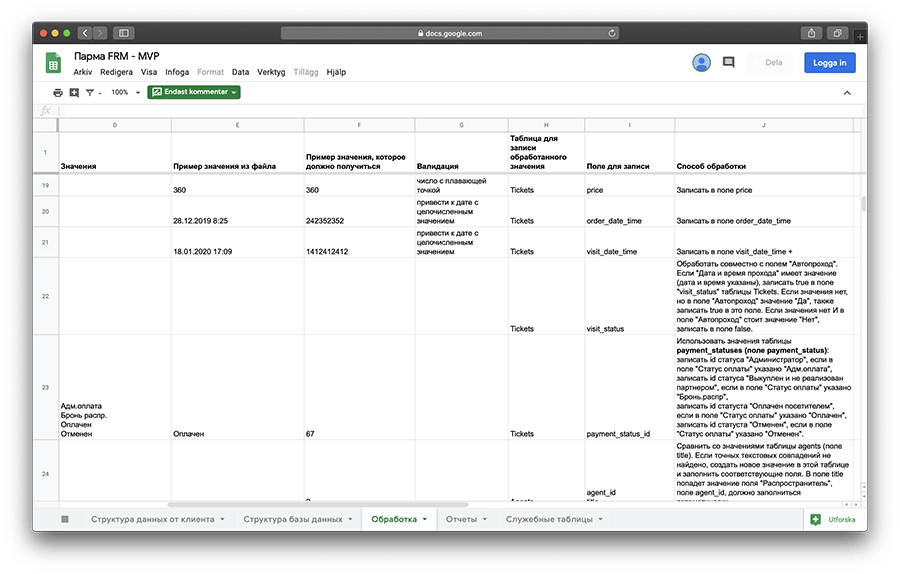
Task: Toggle the Safari sidebar icon
Action: coord(124,33)
